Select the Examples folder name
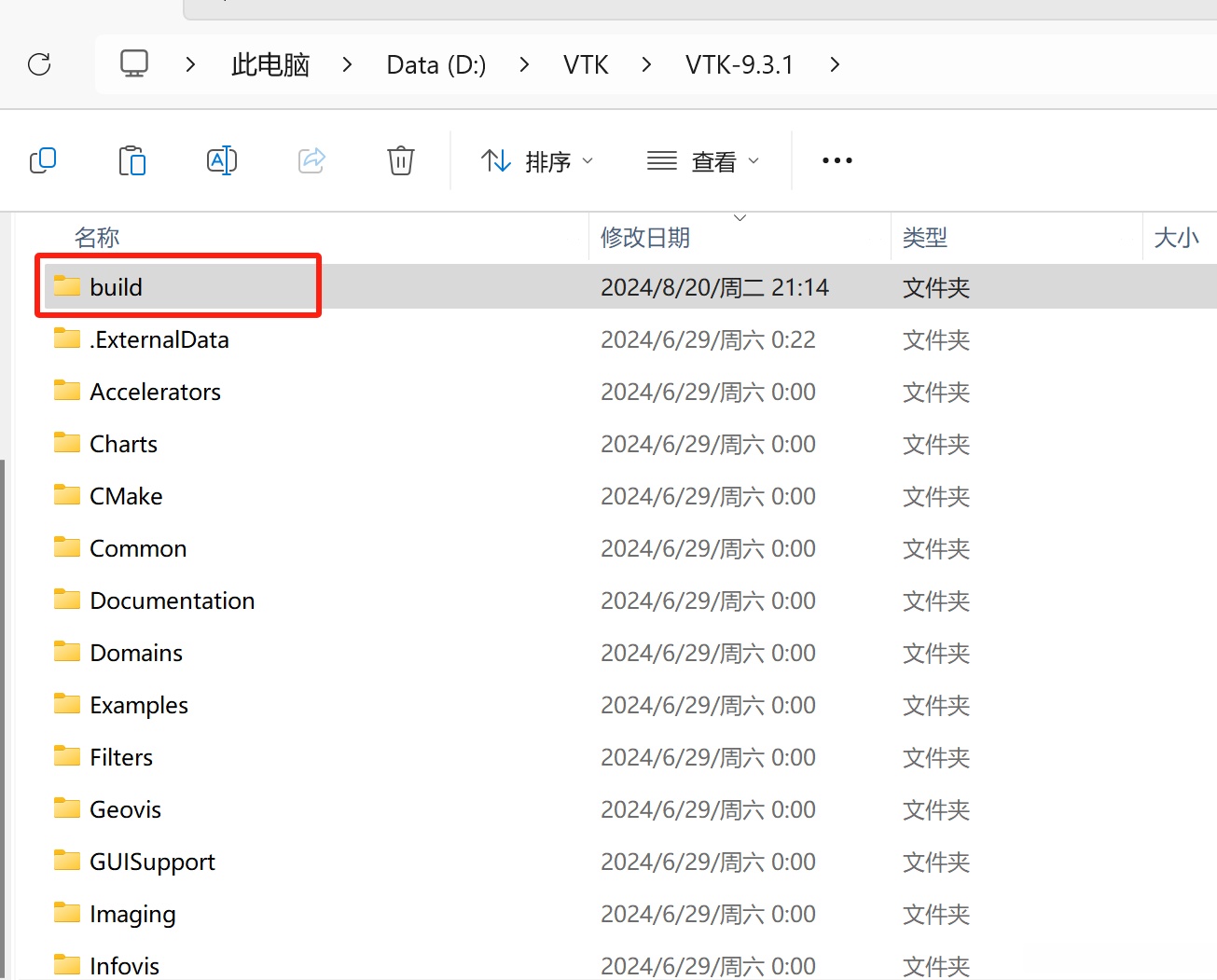 point(139,706)
